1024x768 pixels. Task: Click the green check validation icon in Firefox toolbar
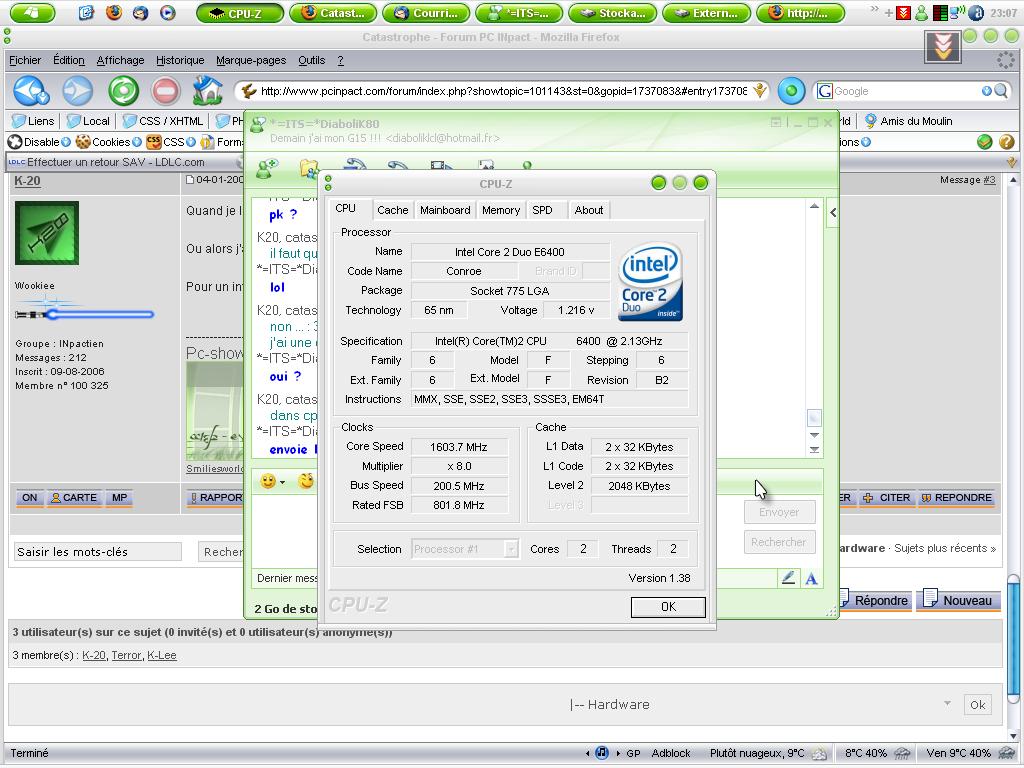(984, 142)
